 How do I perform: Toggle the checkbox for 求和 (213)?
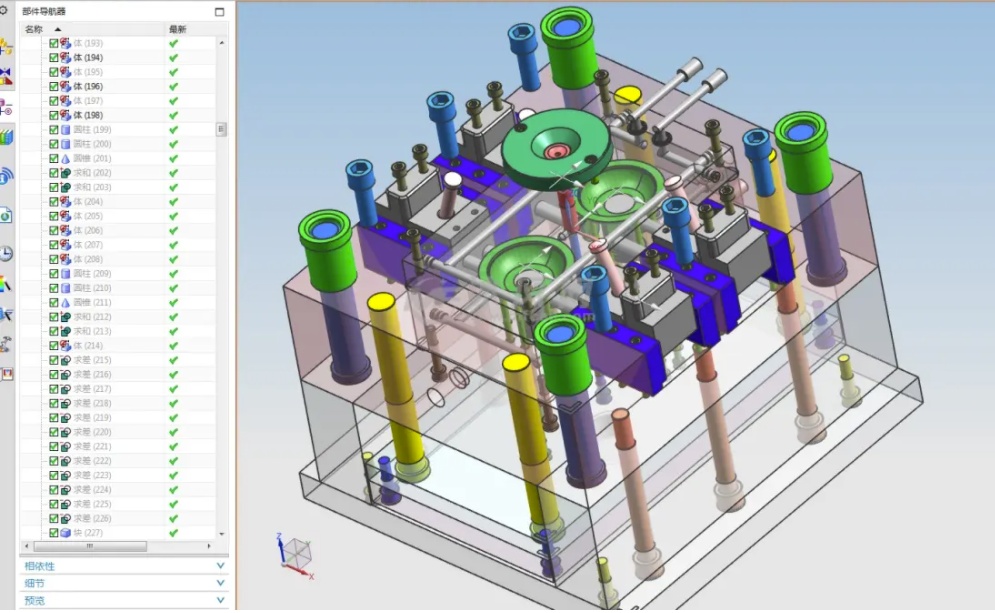(53, 331)
